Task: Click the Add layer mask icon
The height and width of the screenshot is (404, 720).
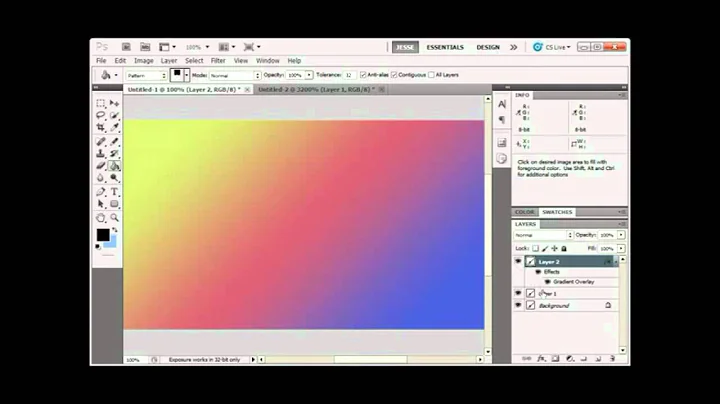Action: [x=556, y=359]
